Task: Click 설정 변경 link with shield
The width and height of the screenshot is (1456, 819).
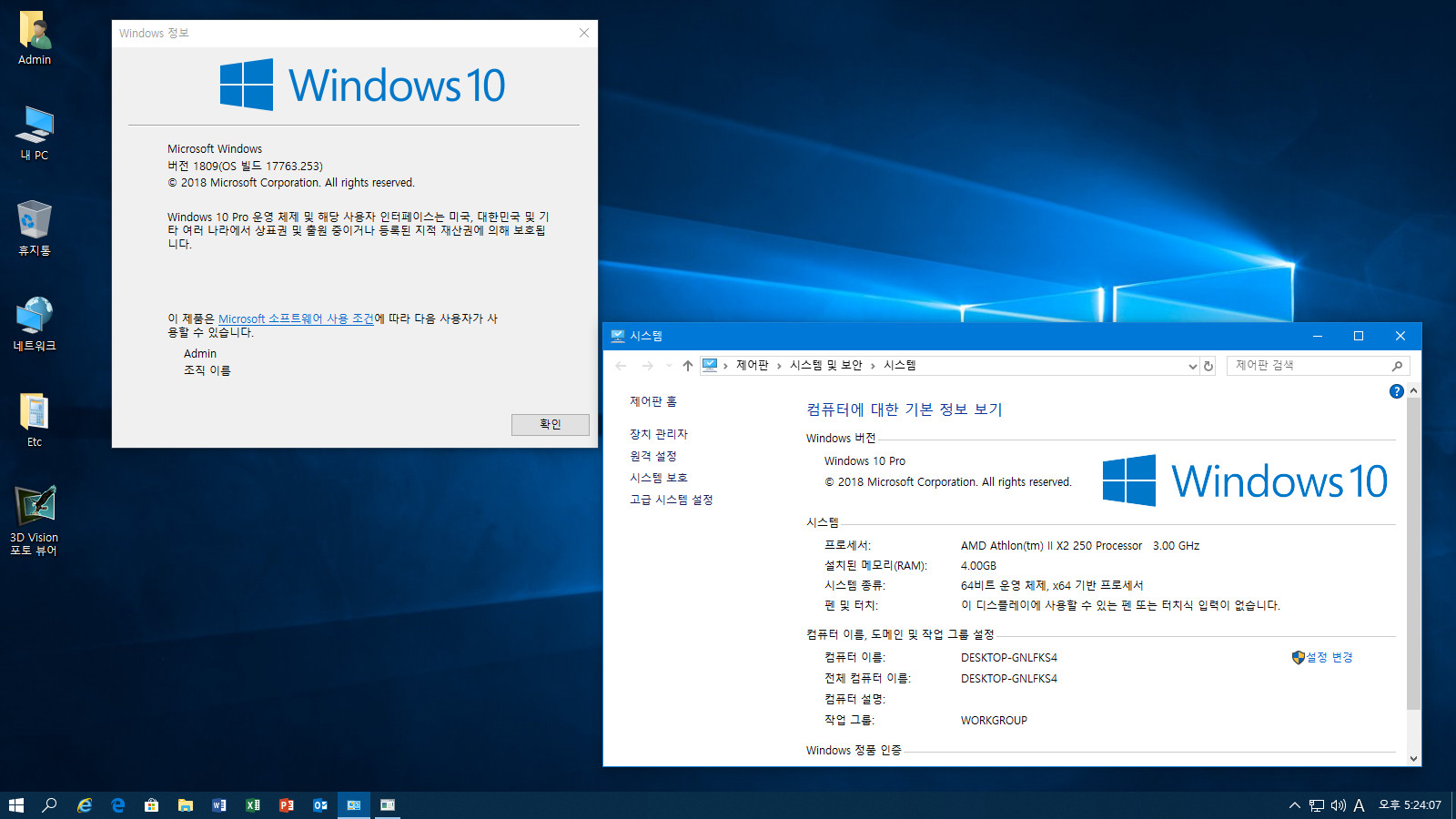Action: tap(1322, 657)
